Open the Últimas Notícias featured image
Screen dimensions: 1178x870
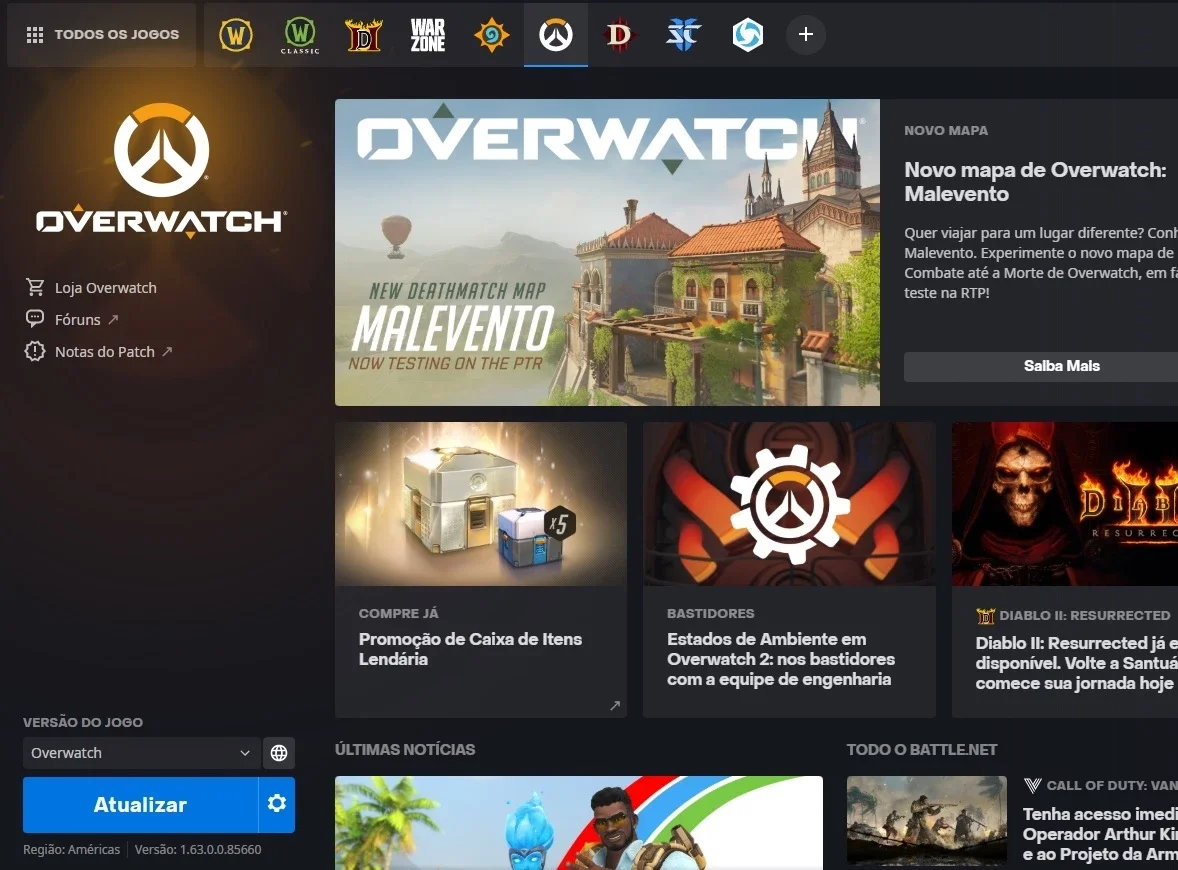(x=578, y=823)
